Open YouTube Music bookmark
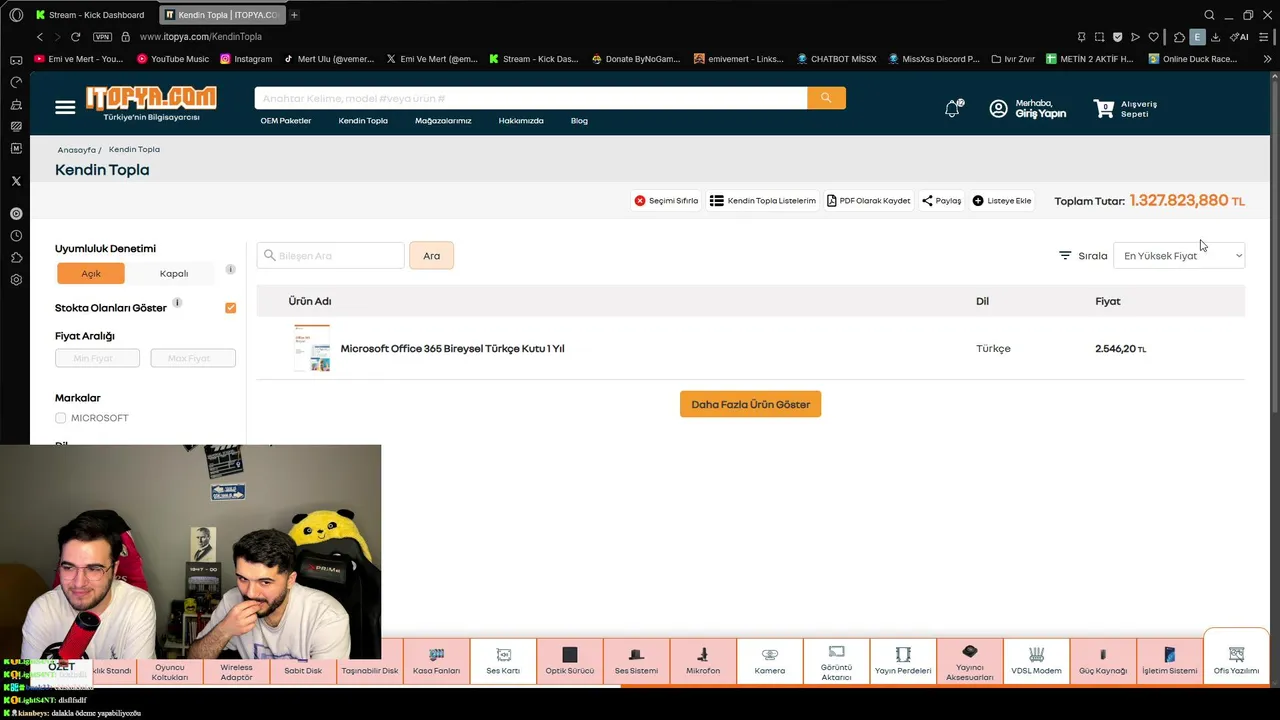The height and width of the screenshot is (720, 1280). pyautogui.click(x=172, y=59)
